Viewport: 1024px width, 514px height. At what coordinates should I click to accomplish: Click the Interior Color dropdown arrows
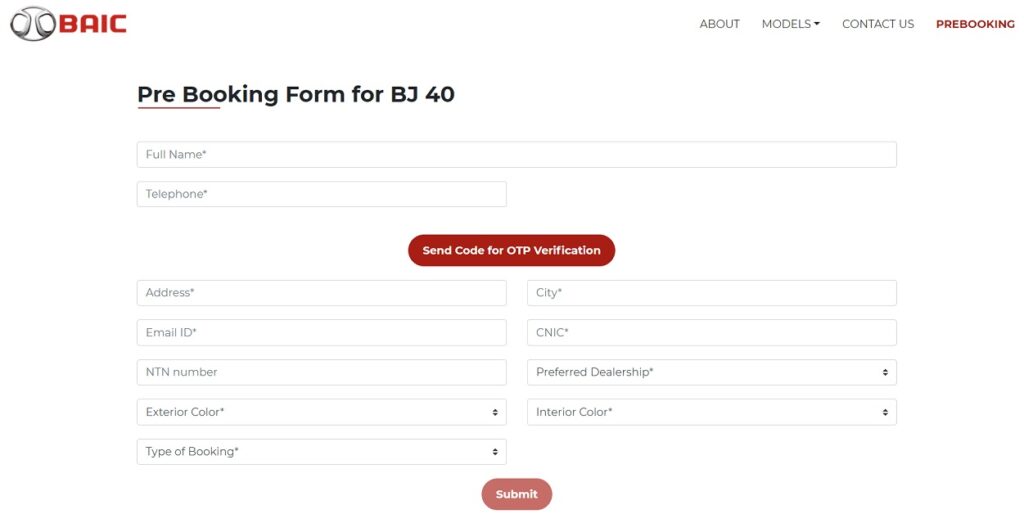click(x=885, y=412)
